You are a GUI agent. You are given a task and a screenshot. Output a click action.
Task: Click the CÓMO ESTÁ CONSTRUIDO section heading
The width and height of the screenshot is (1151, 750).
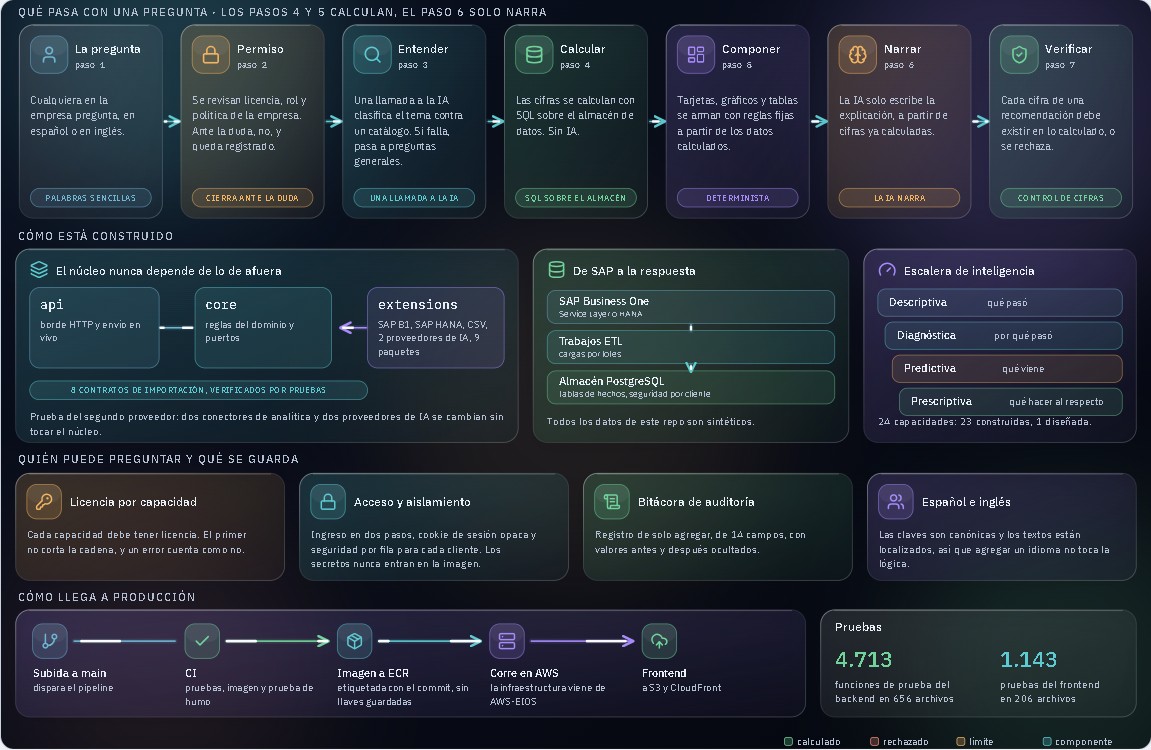tap(96, 236)
